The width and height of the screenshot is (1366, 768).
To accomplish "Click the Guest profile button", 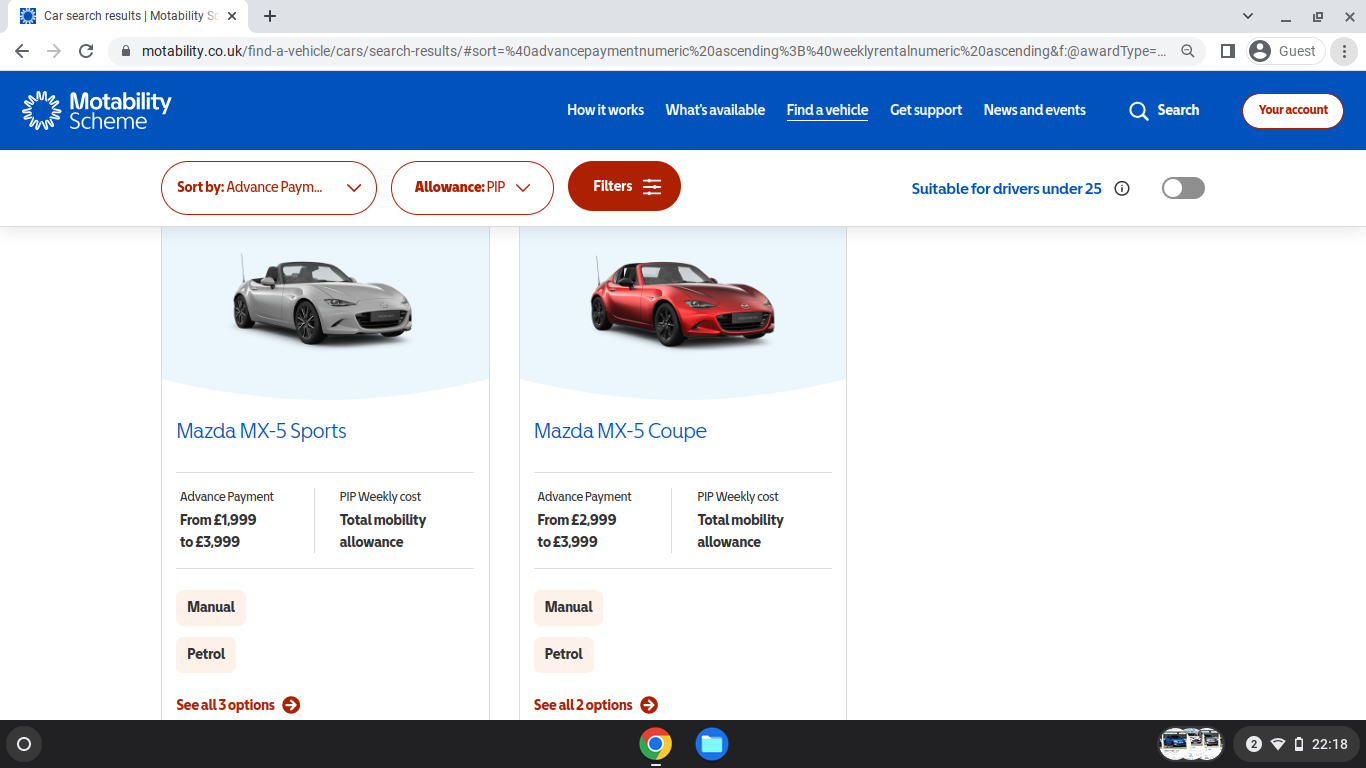I will pyautogui.click(x=1285, y=51).
